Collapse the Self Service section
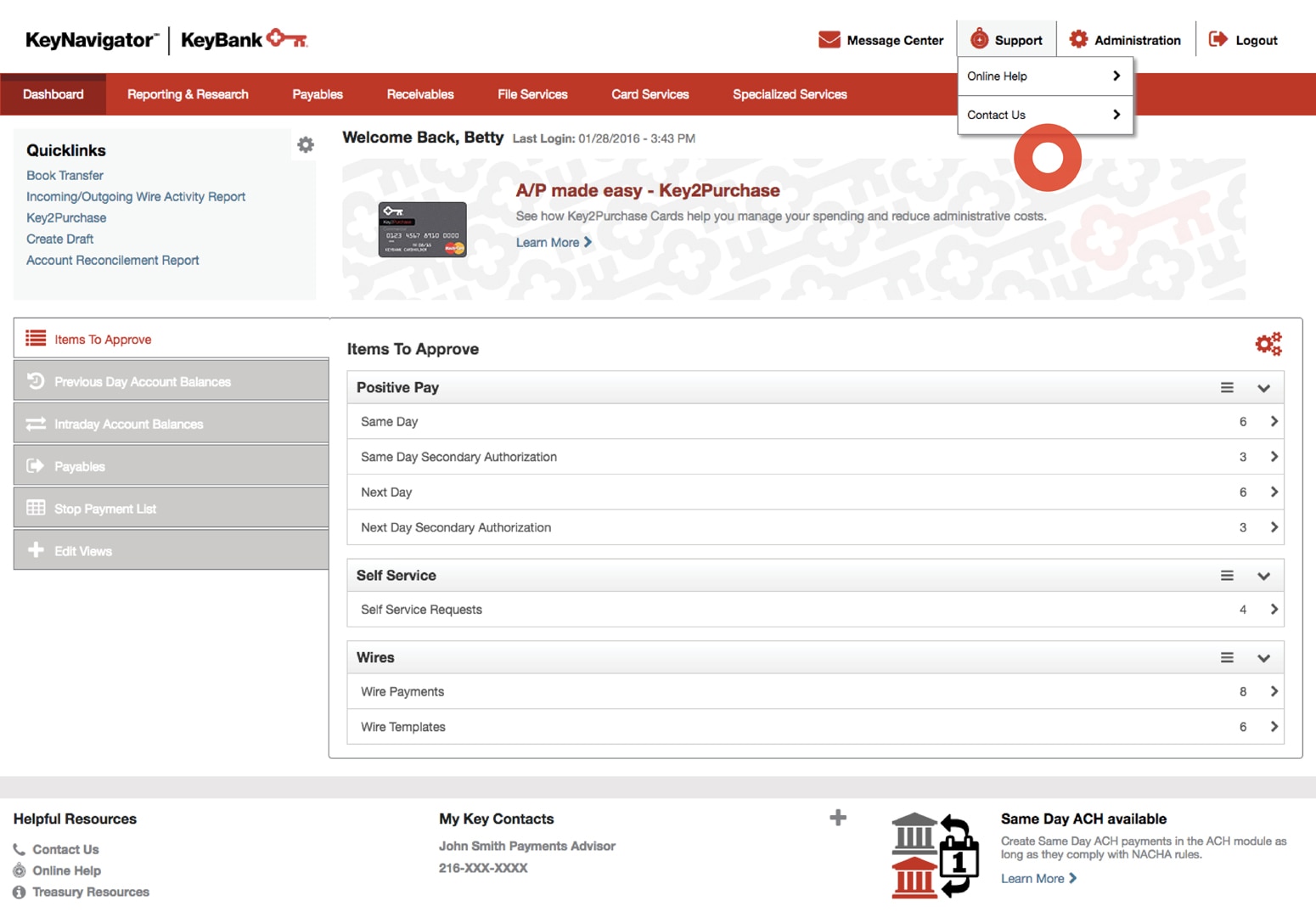1316x923 pixels. [x=1263, y=576]
